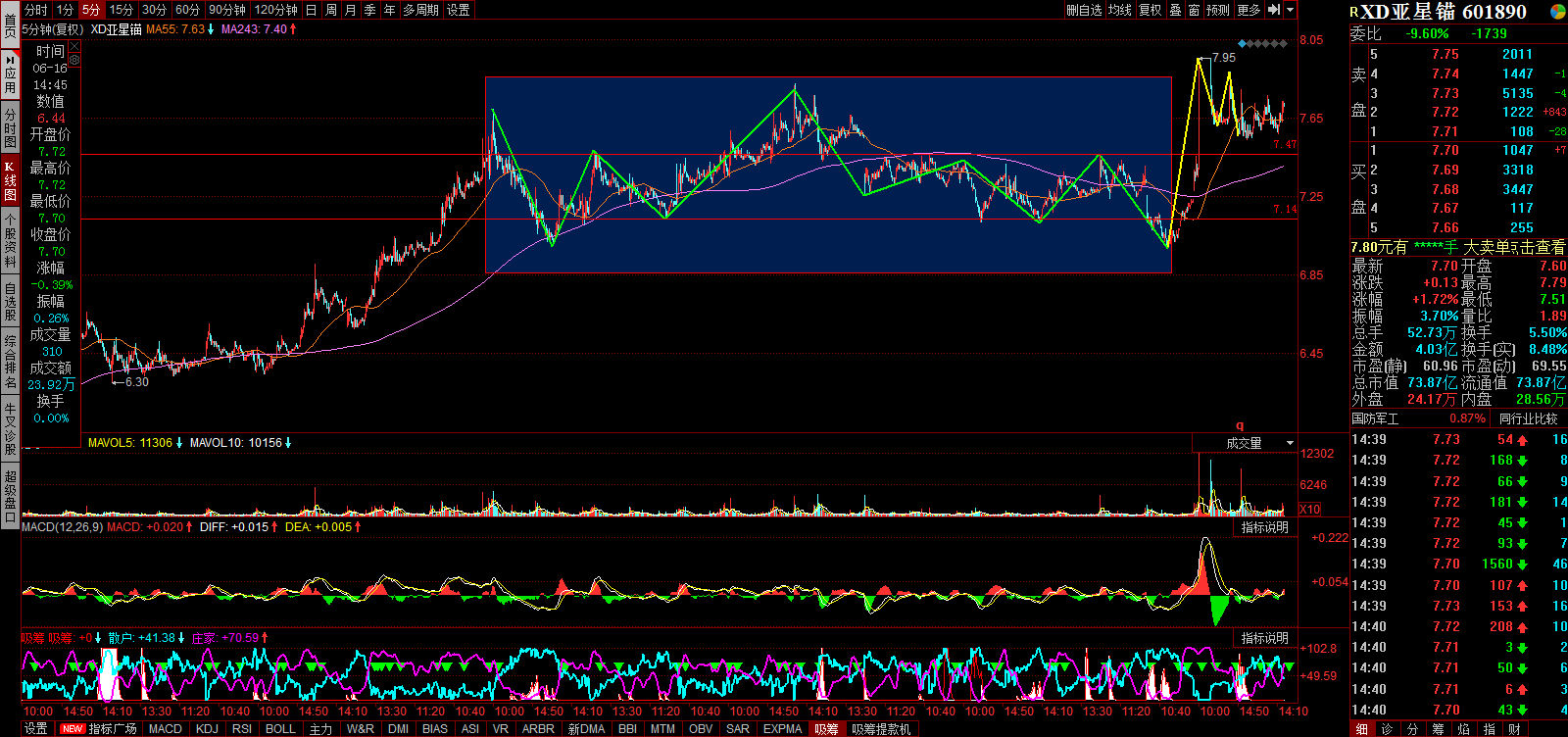Select the 焰 tab at bottom right
1568x737 pixels.
point(1463,729)
